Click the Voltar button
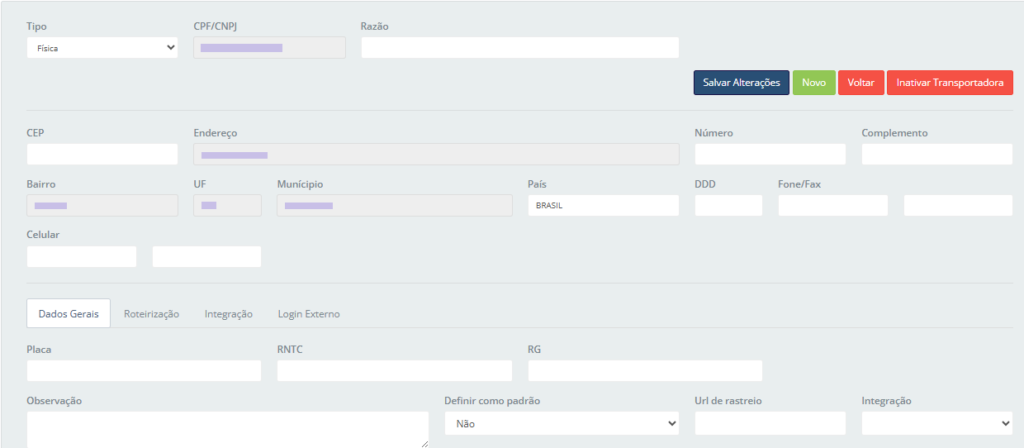Screen dimensions: 1024x448 860,83
